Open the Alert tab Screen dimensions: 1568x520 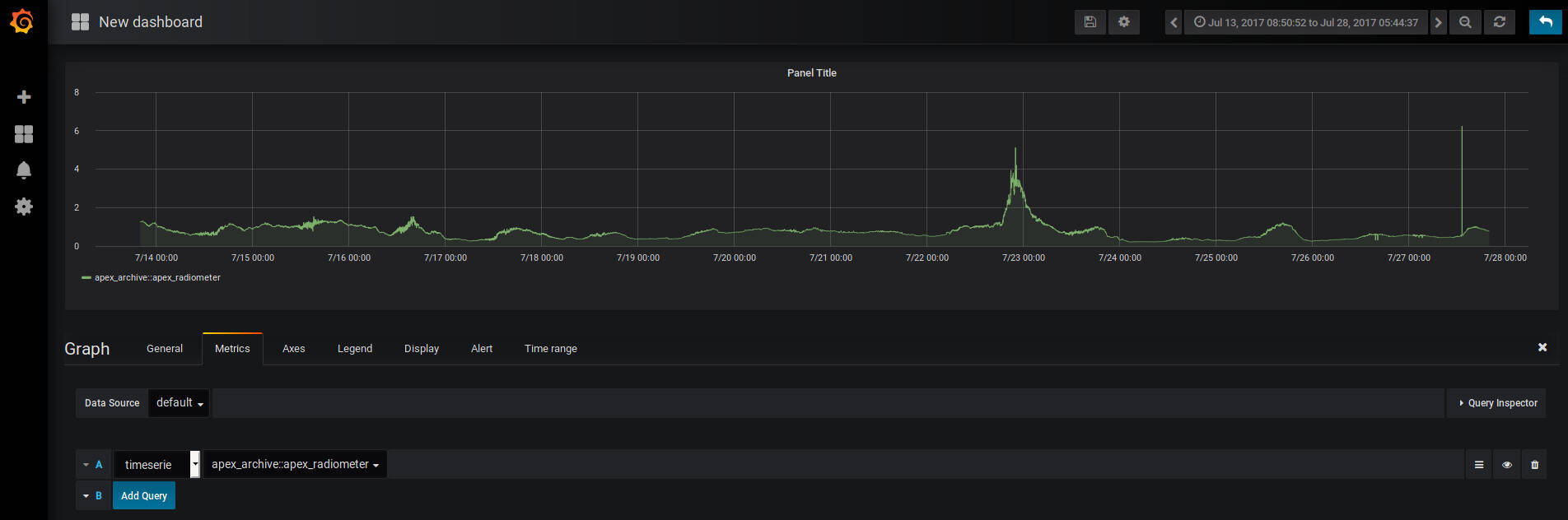(482, 349)
